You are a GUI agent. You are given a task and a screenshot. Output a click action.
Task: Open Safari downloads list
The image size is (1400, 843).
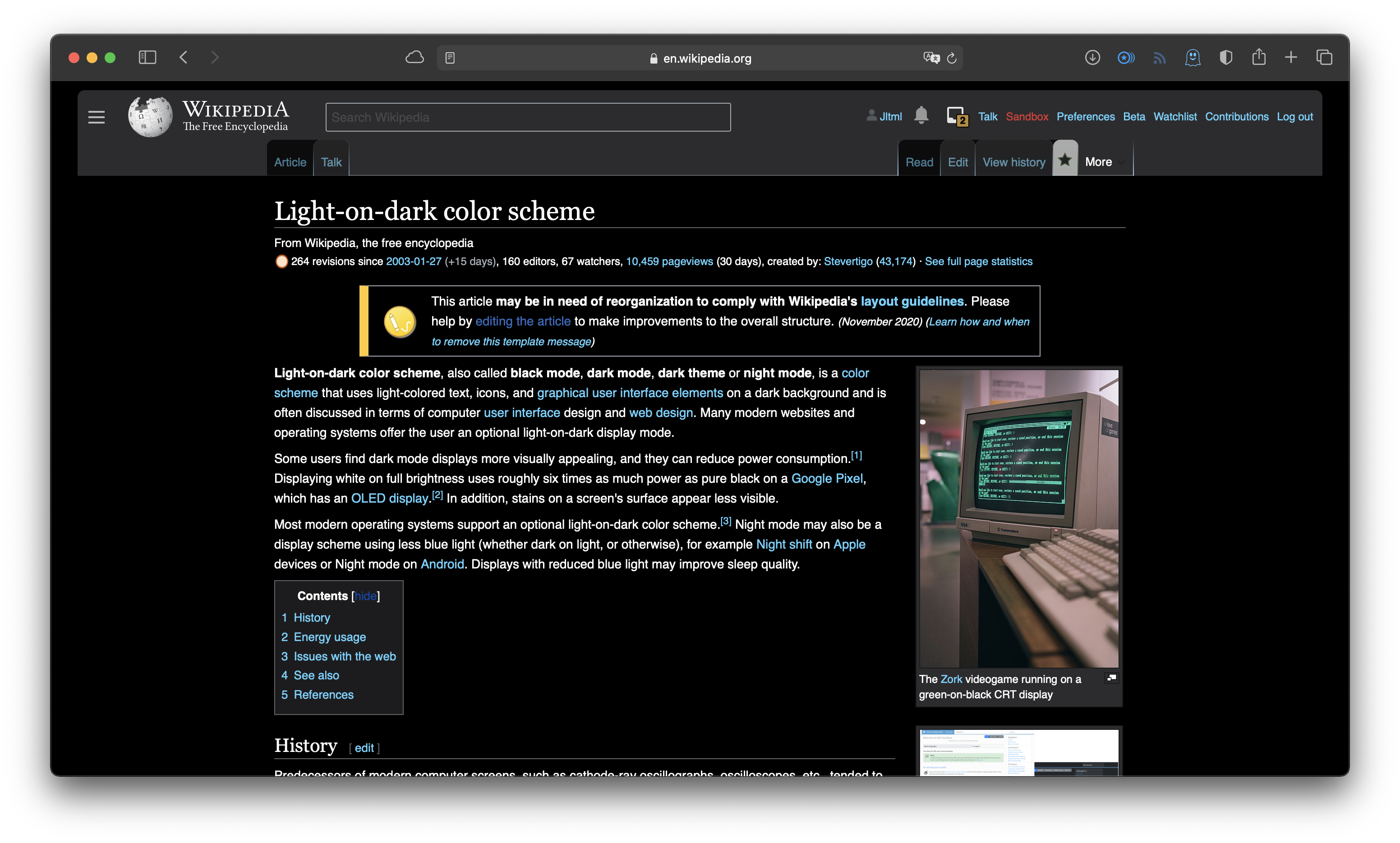[1092, 57]
